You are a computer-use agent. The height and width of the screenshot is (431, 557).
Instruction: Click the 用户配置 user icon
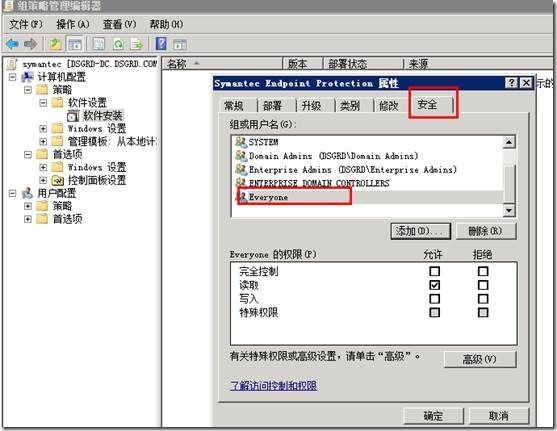(28, 193)
